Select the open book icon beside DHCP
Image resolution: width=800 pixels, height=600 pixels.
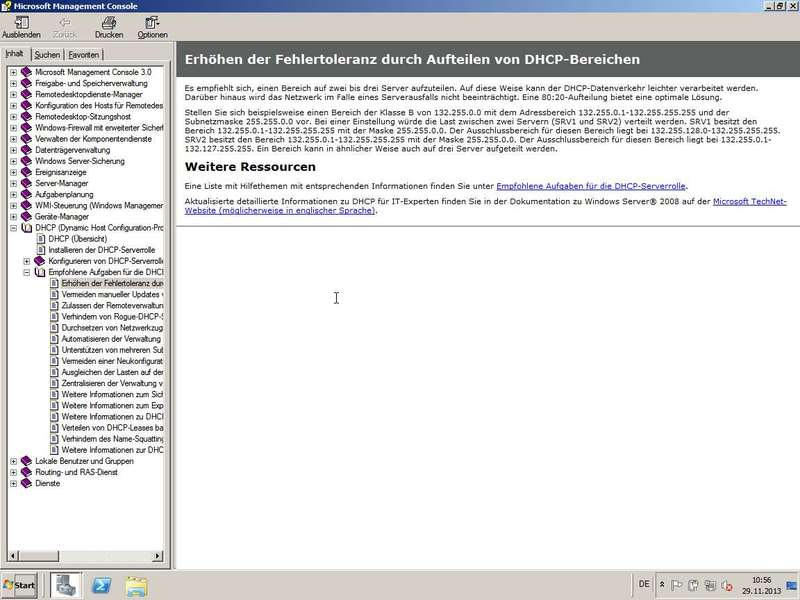27,228
